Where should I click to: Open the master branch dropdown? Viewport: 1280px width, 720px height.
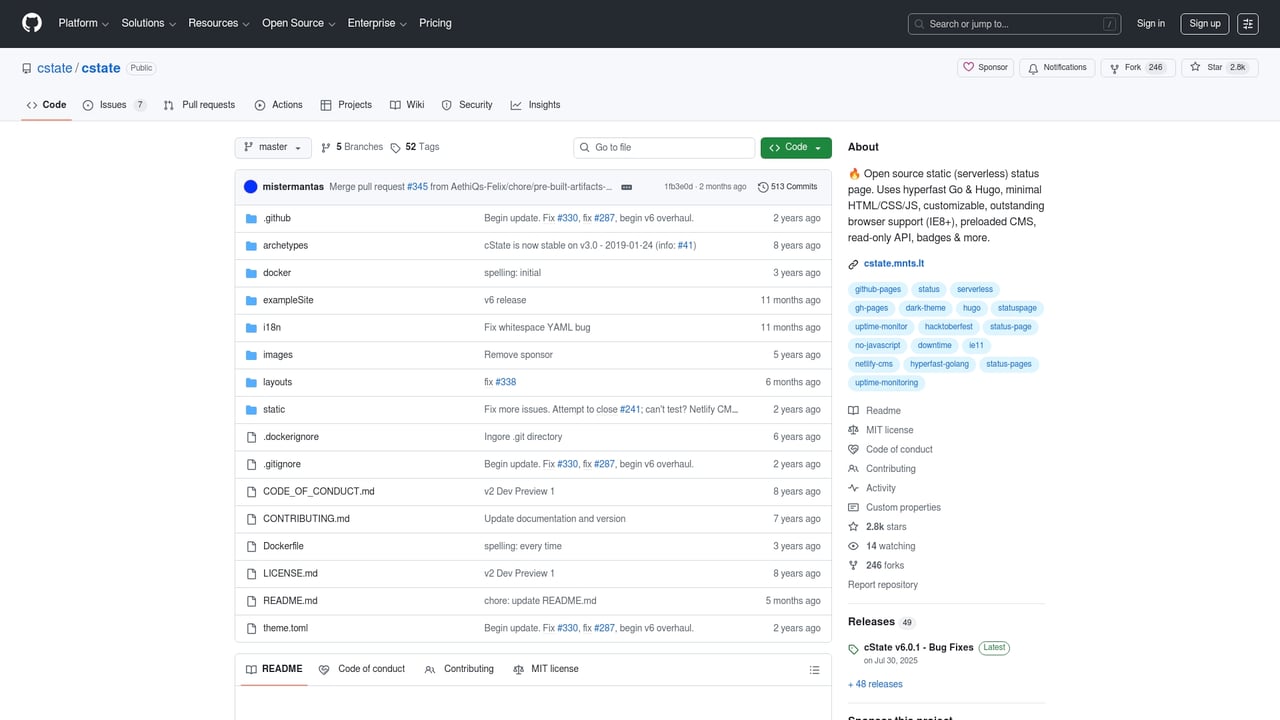click(273, 147)
